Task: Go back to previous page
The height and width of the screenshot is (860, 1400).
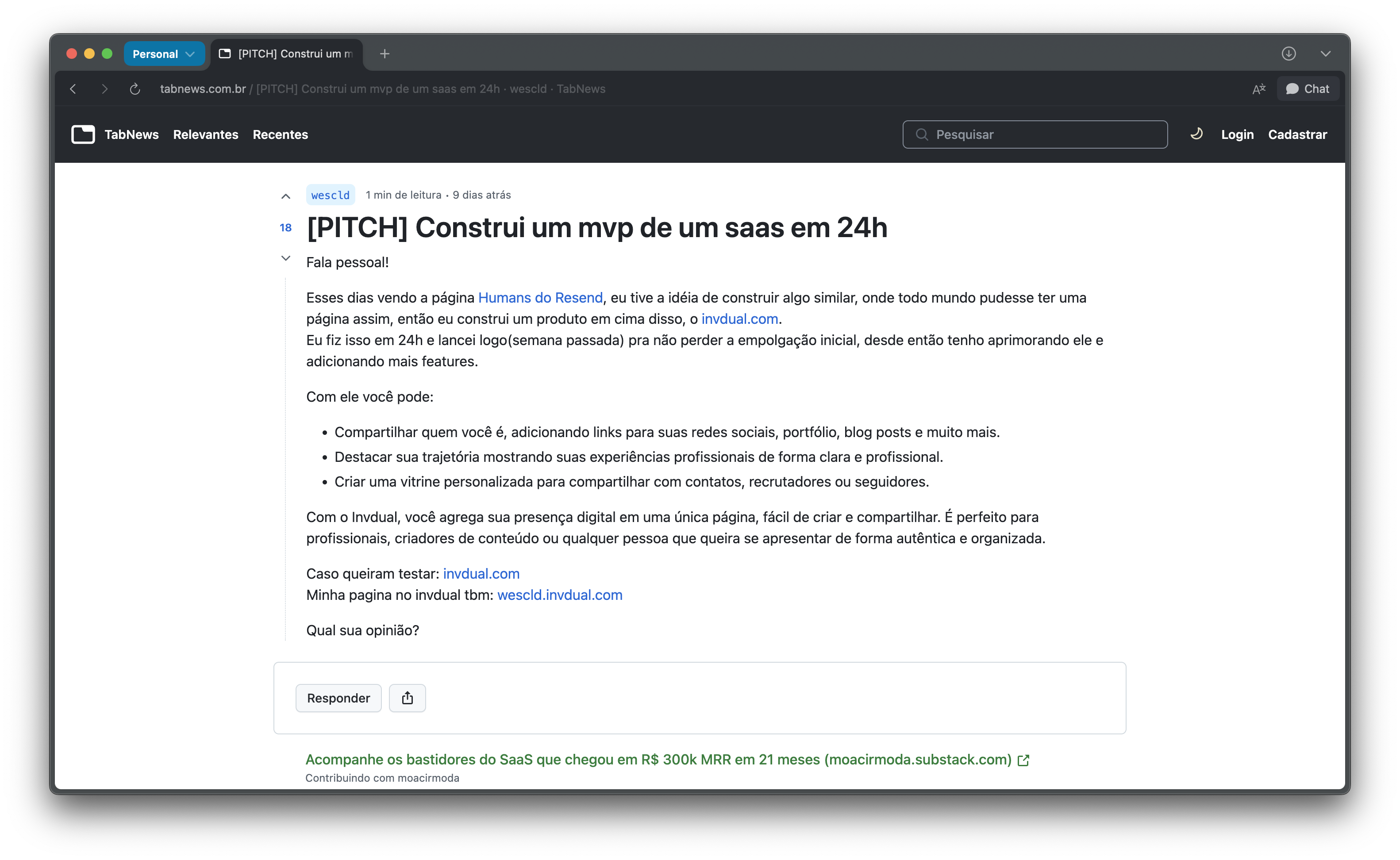Action: tap(73, 89)
